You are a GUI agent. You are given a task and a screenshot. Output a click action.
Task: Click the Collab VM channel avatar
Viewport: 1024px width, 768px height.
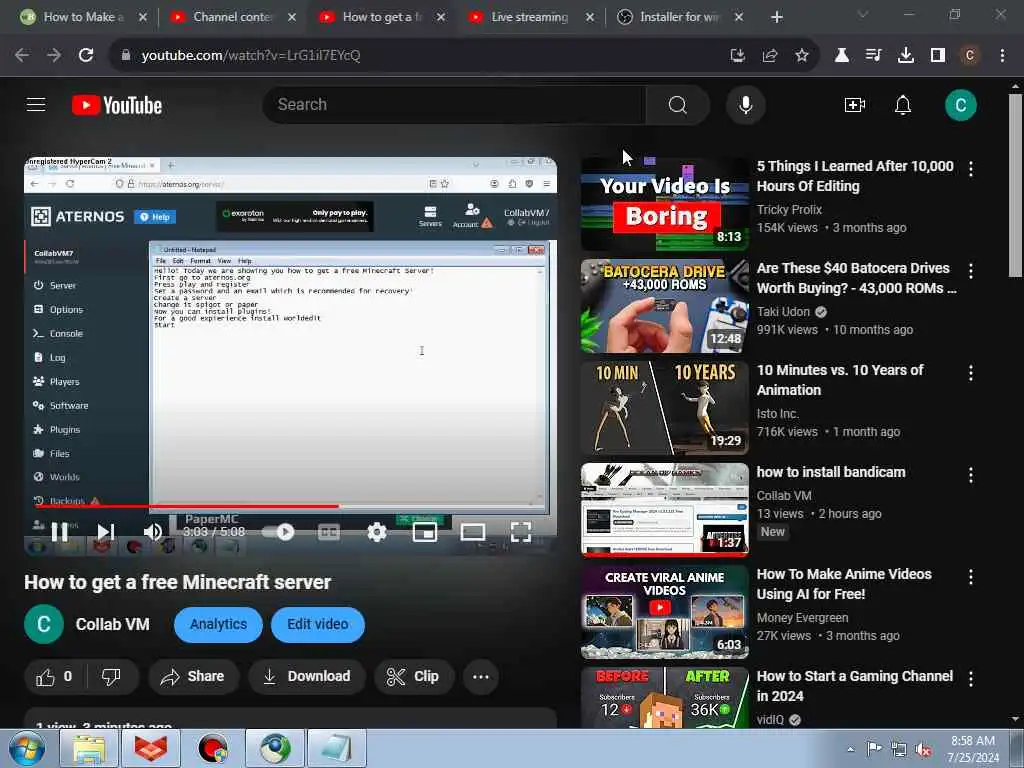44,624
